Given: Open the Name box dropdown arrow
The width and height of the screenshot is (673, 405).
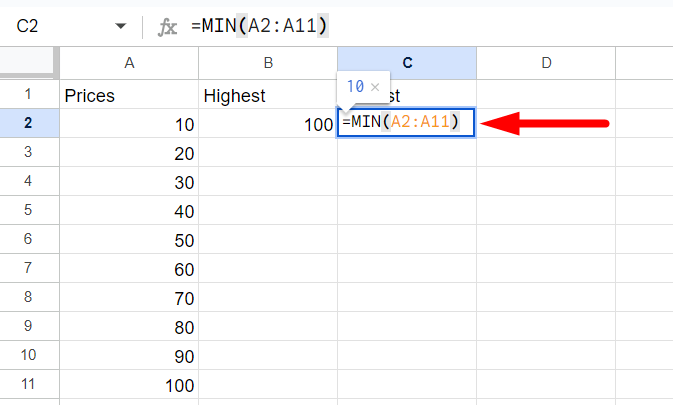Looking at the screenshot, I should (121, 25).
